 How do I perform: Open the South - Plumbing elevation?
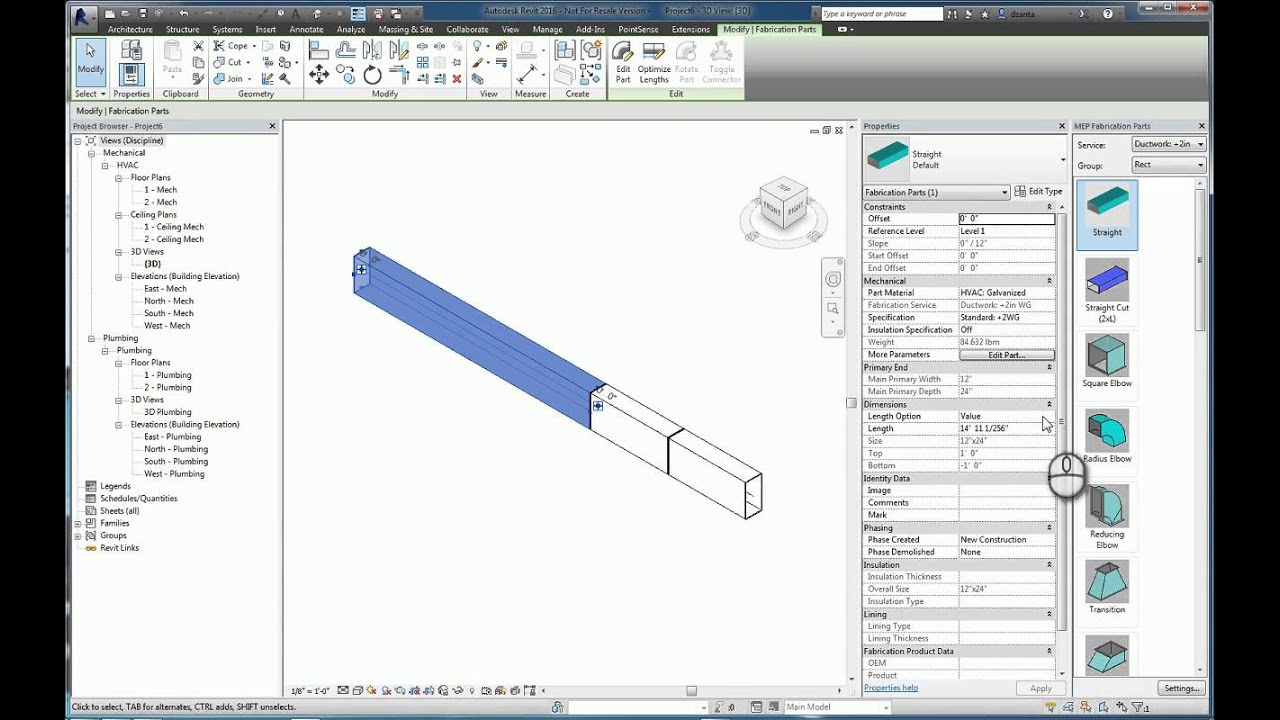pyautogui.click(x=175, y=461)
